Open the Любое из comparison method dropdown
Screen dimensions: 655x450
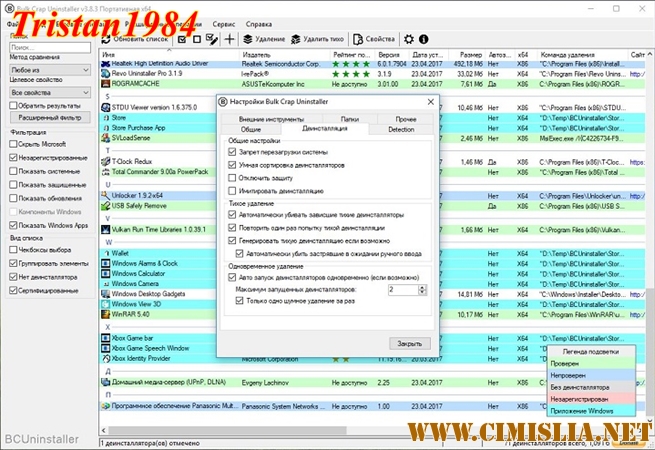49,71
